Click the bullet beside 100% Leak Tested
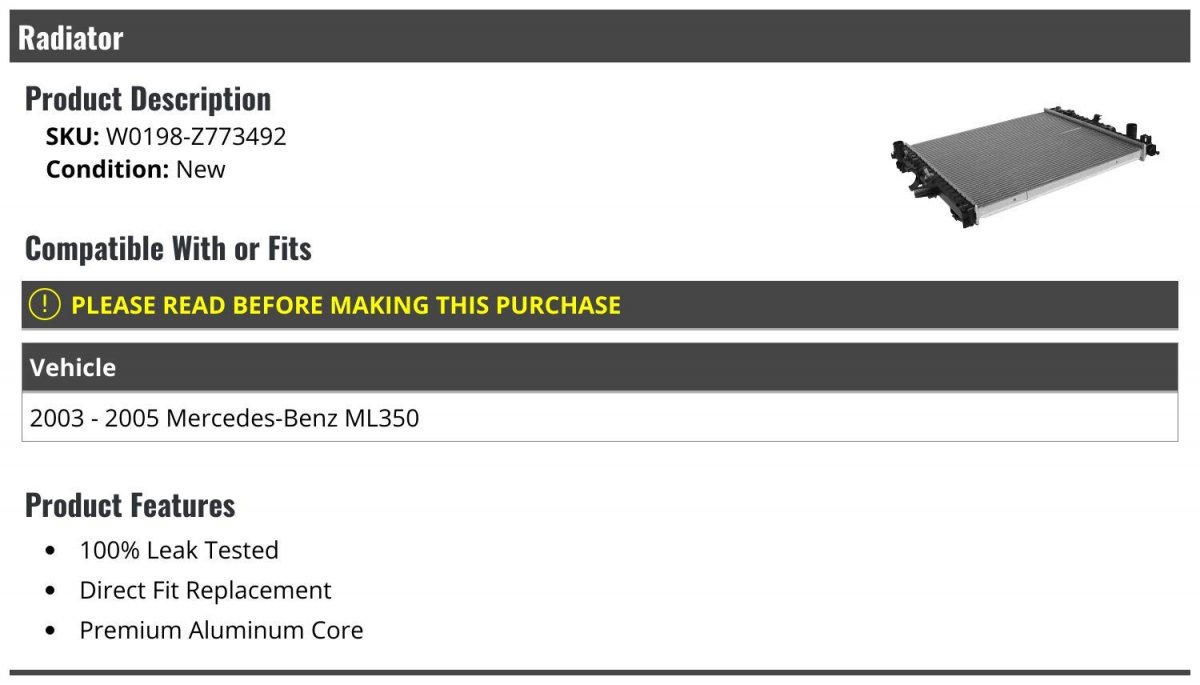This screenshot has height=685, width=1200. [51, 551]
